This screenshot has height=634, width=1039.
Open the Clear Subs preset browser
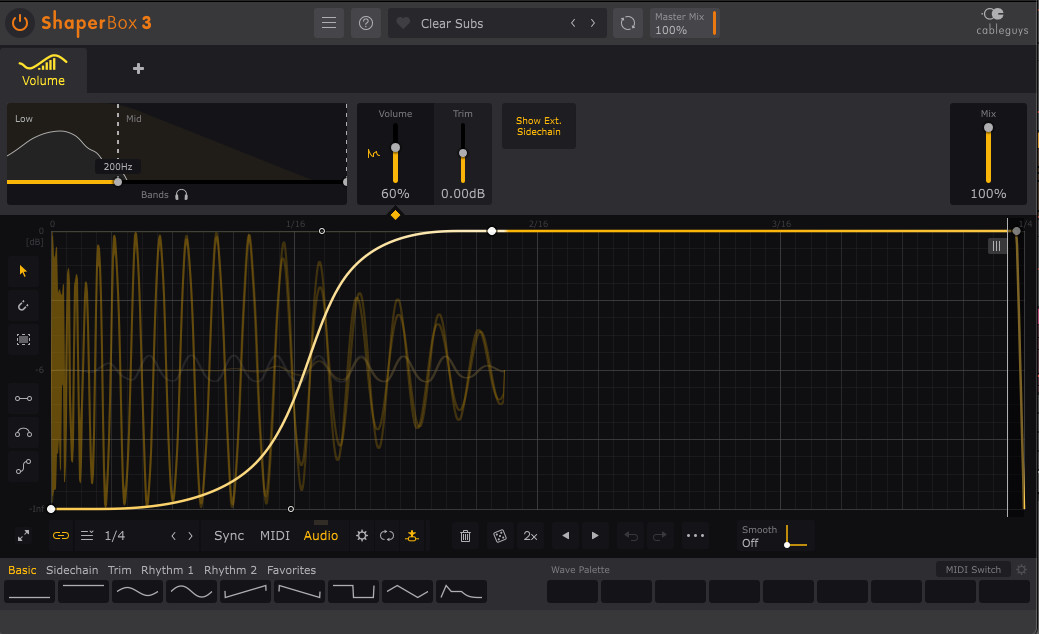pos(452,23)
